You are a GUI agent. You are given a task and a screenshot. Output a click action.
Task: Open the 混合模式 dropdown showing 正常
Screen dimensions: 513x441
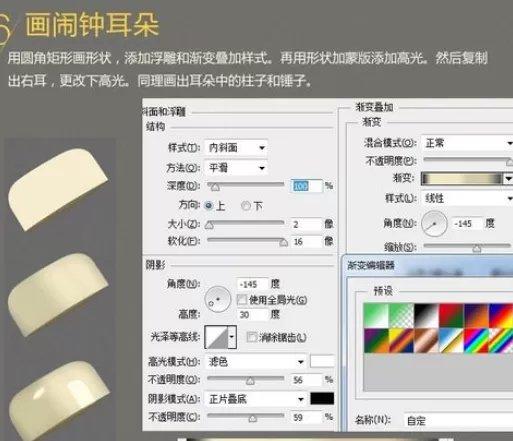coord(467,143)
